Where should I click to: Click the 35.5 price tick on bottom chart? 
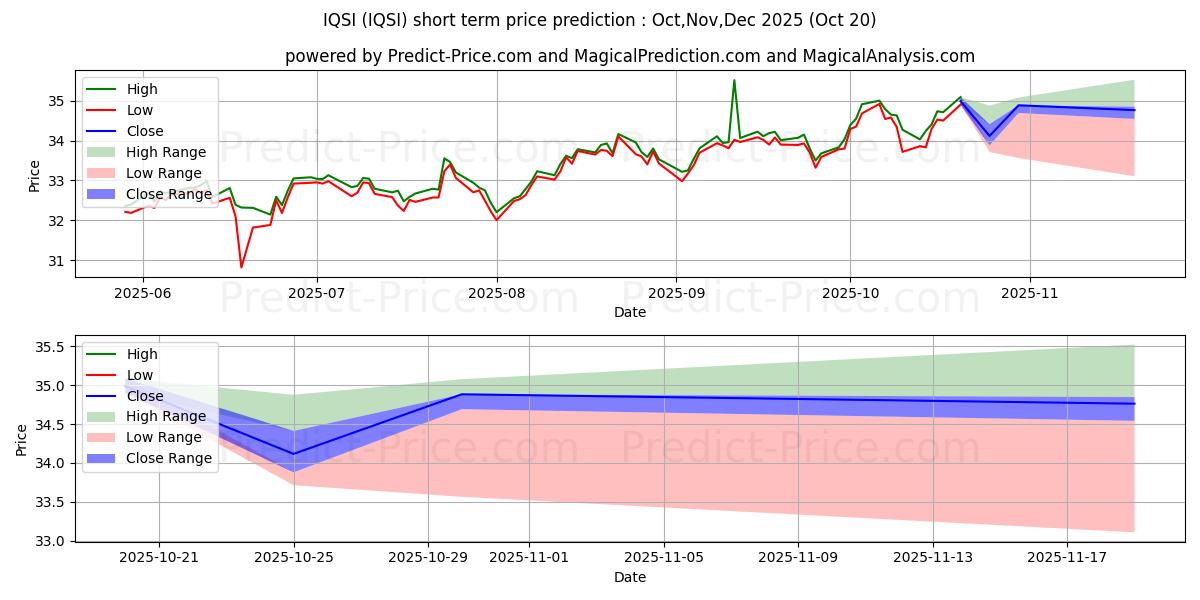(x=50, y=347)
